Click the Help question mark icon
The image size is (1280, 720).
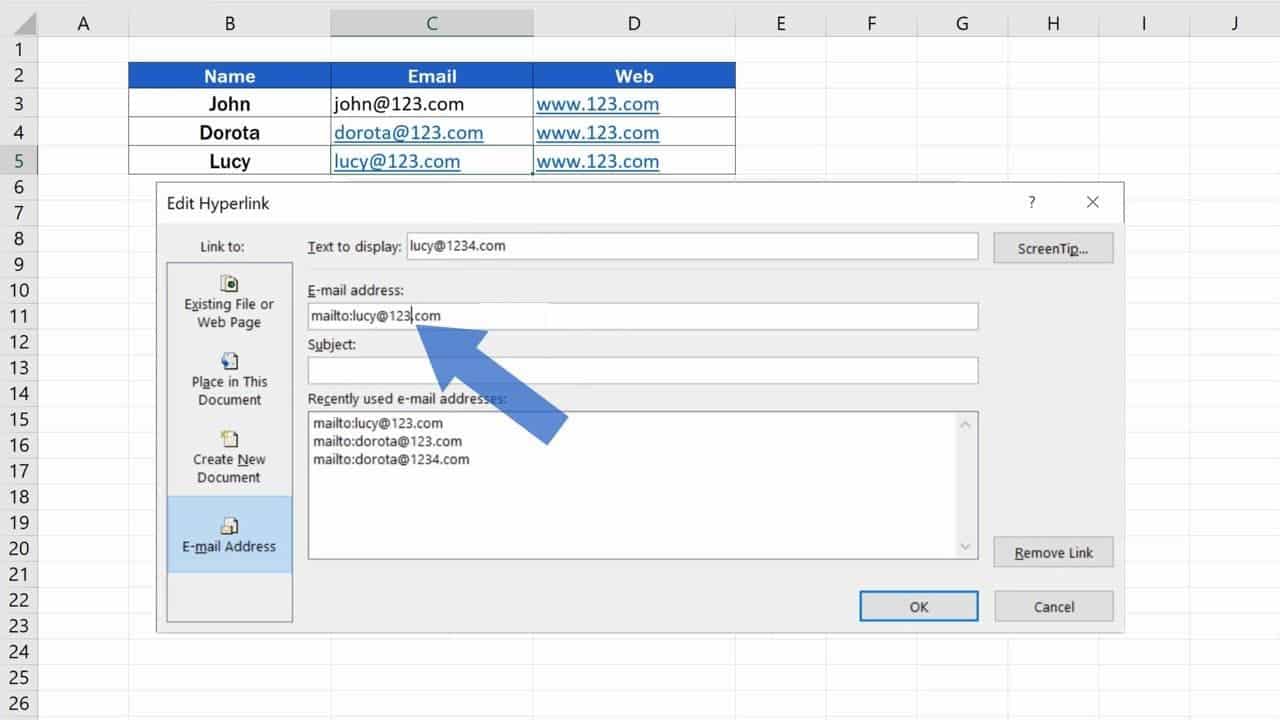(1031, 202)
